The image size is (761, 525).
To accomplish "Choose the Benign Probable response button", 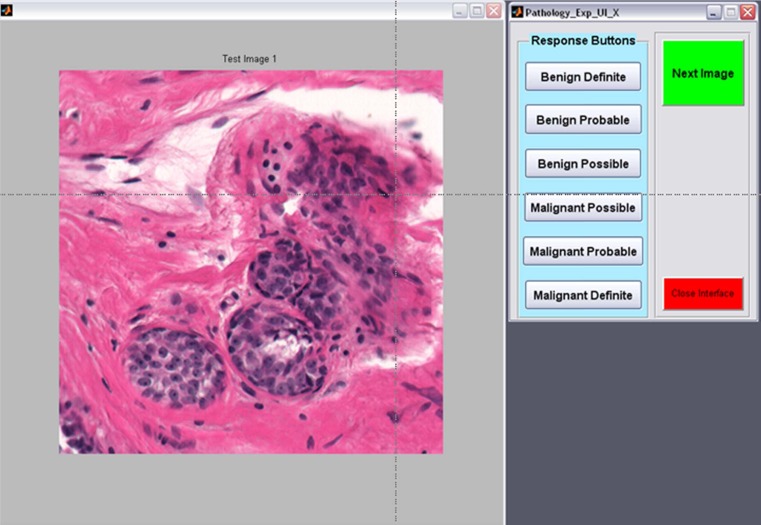I will (x=583, y=120).
